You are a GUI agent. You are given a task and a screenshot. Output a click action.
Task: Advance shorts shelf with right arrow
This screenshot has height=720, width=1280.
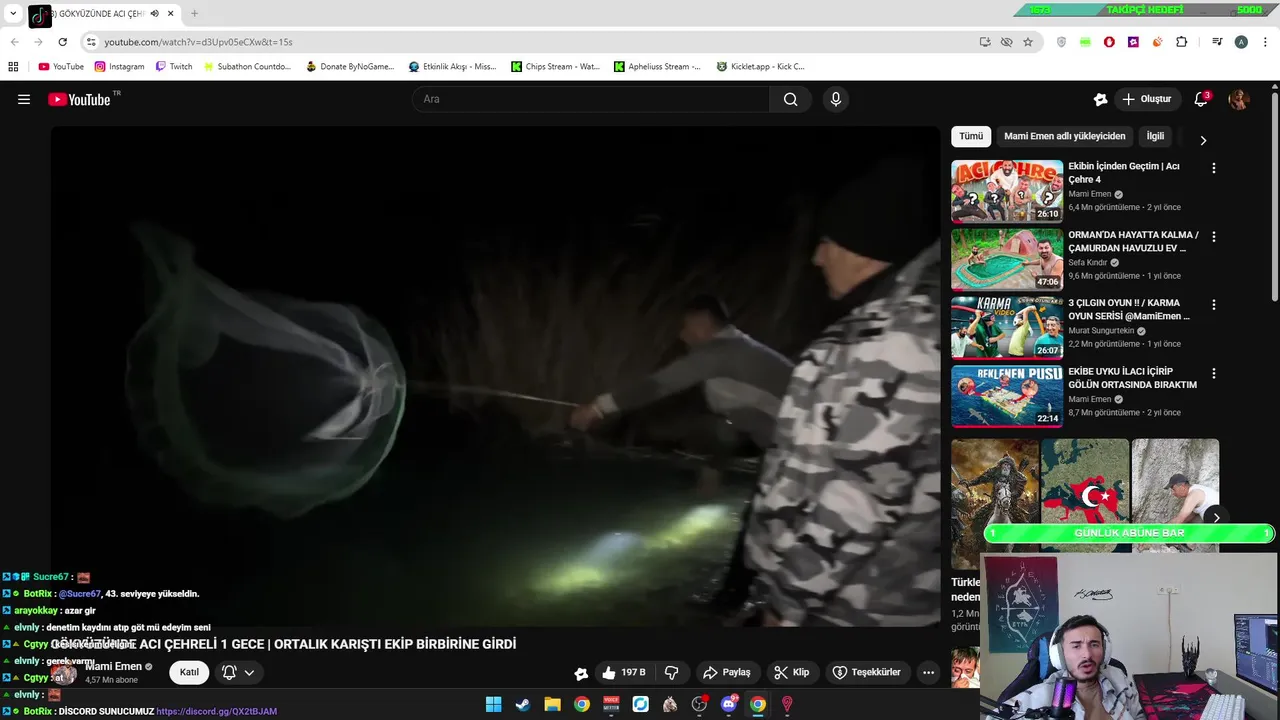1216,517
